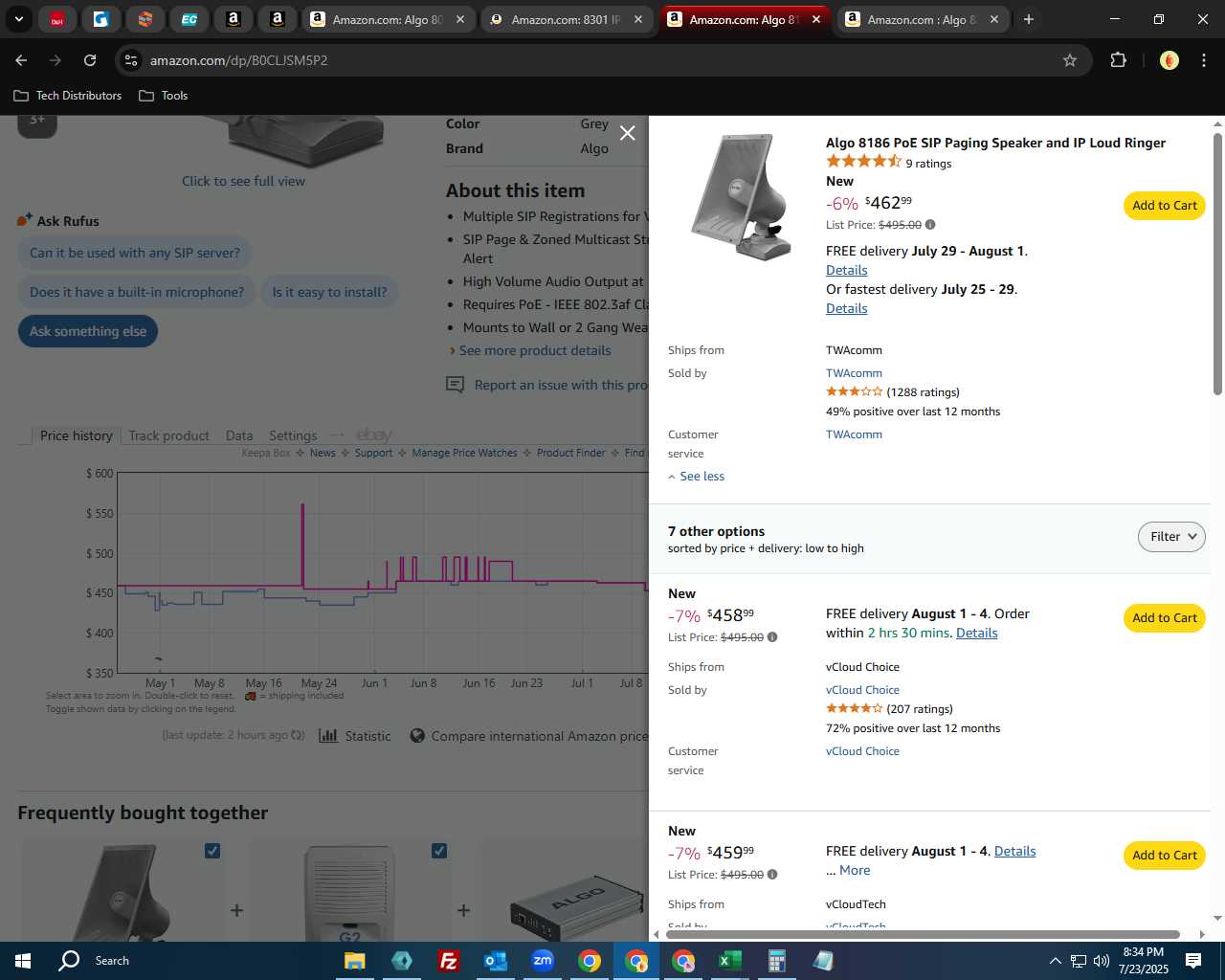Click the browser back arrow
This screenshot has height=980, width=1225.
click(21, 60)
